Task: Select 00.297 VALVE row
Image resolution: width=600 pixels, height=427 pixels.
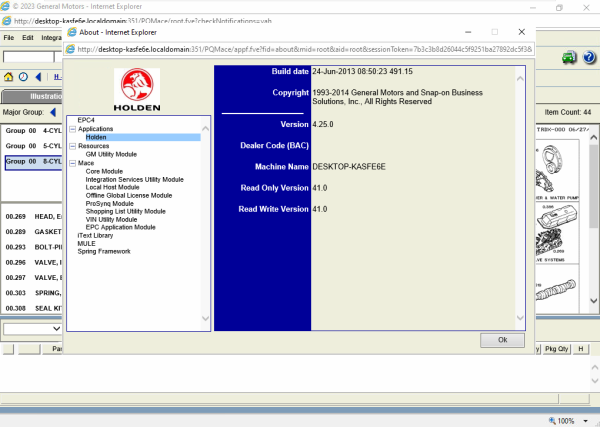Action: (x=33, y=278)
